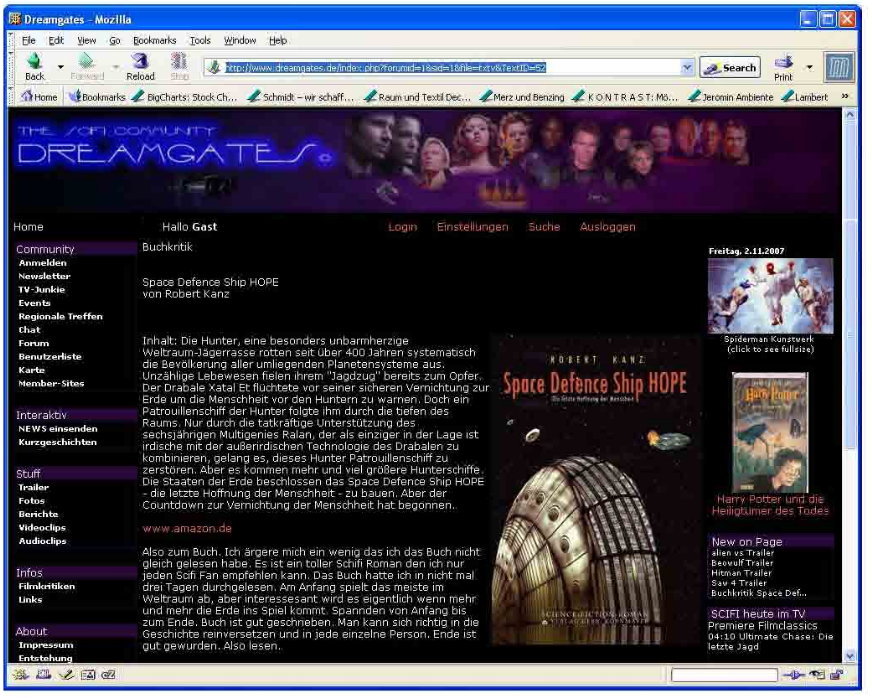Click the Mozilla throbber logo icon
This screenshot has height=698, width=872.
pos(838,67)
